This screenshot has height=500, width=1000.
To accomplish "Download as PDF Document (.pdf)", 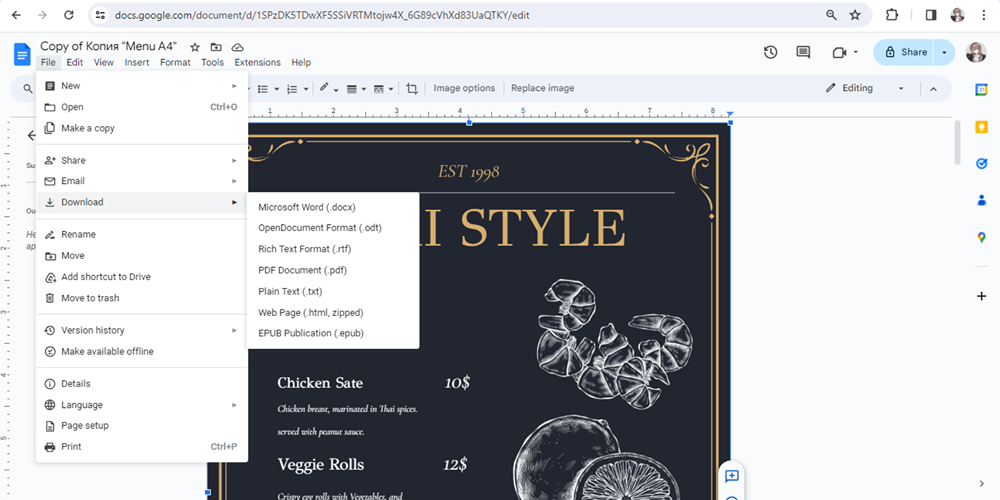I will 333,270.
